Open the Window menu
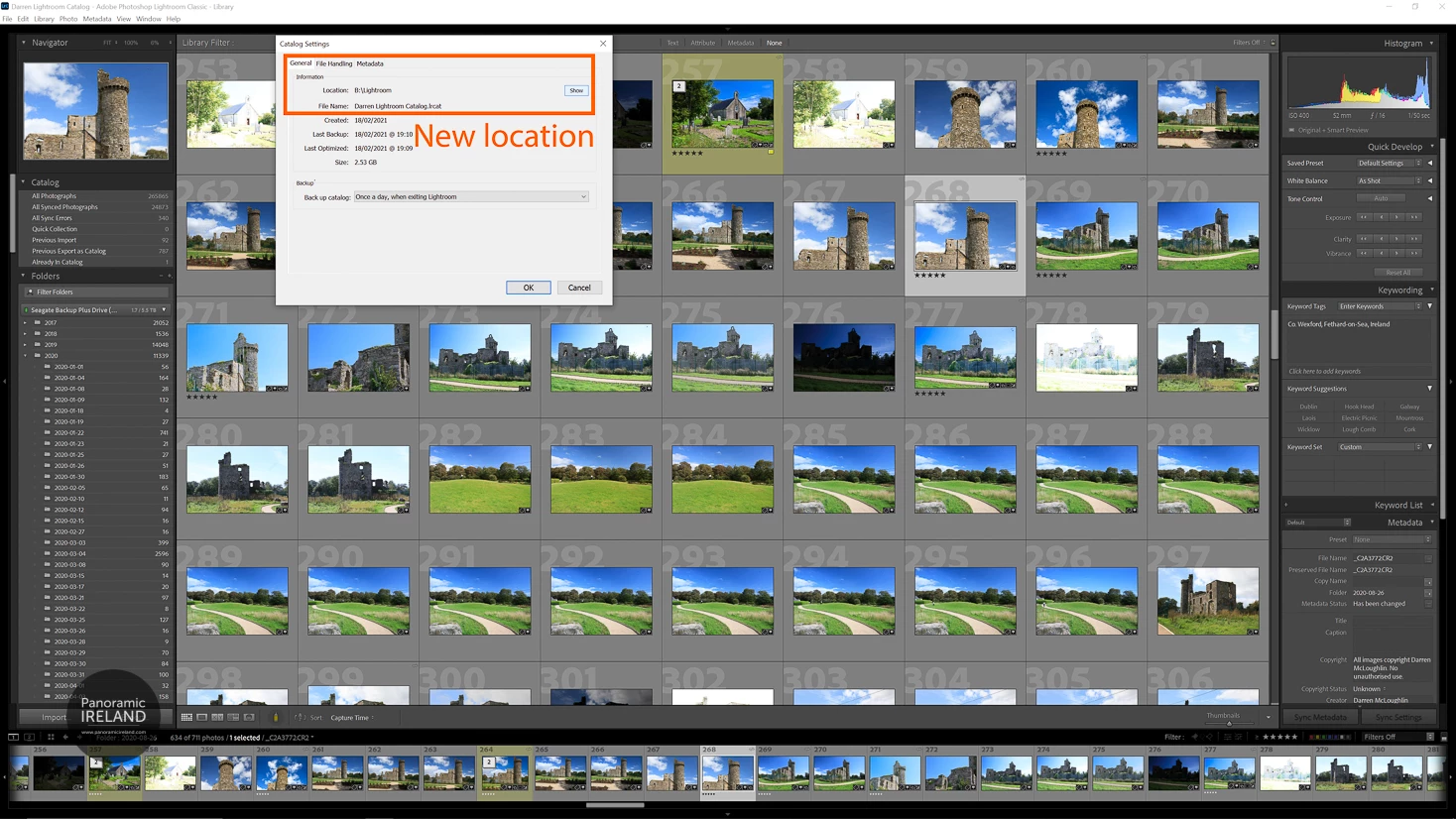Screen dimensions: 1456x819 (149, 19)
